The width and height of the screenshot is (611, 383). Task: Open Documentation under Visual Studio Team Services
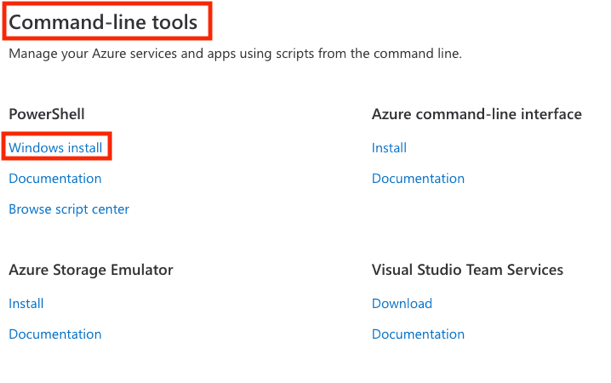click(418, 334)
